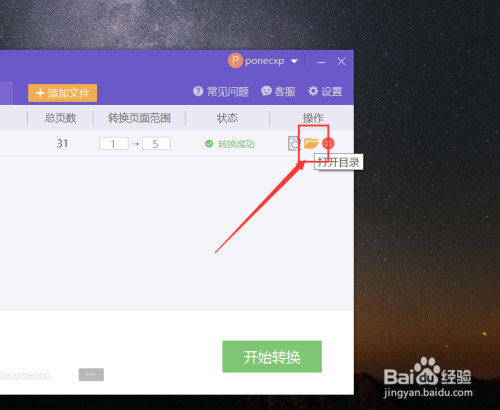
Task: Click the 转换页面范围 column header
Action: click(x=139, y=118)
